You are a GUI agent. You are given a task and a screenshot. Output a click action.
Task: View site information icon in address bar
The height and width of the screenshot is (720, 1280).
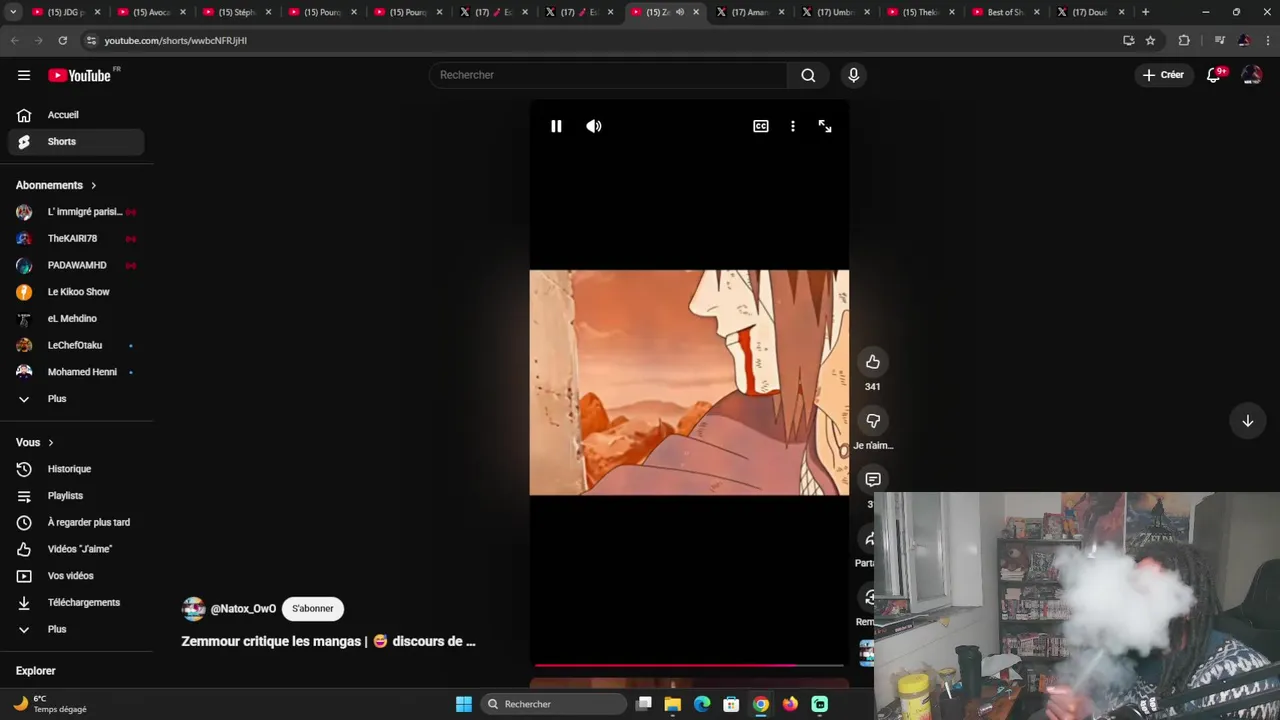(x=91, y=40)
